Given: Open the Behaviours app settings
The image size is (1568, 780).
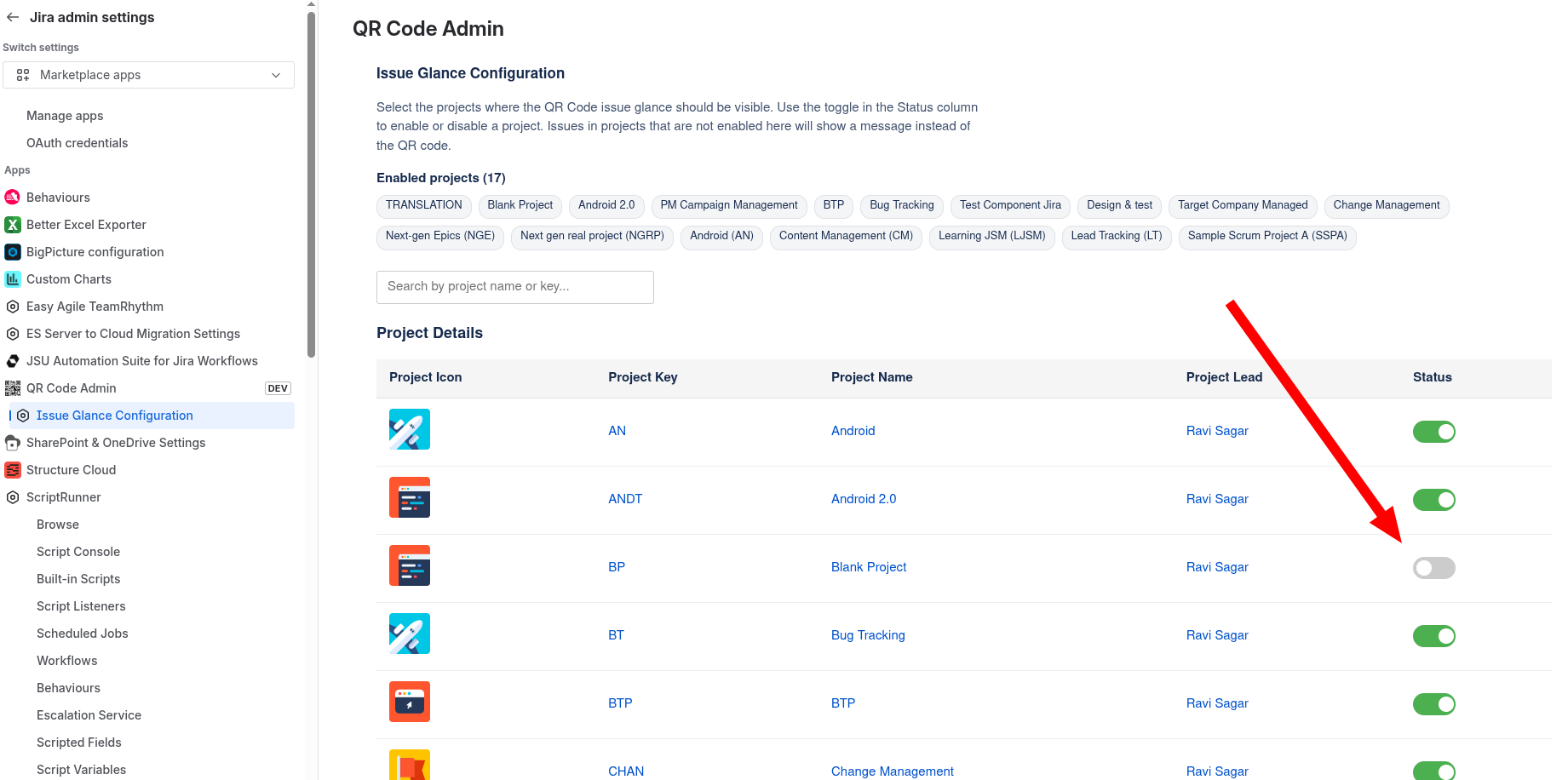Looking at the screenshot, I should [x=58, y=198].
